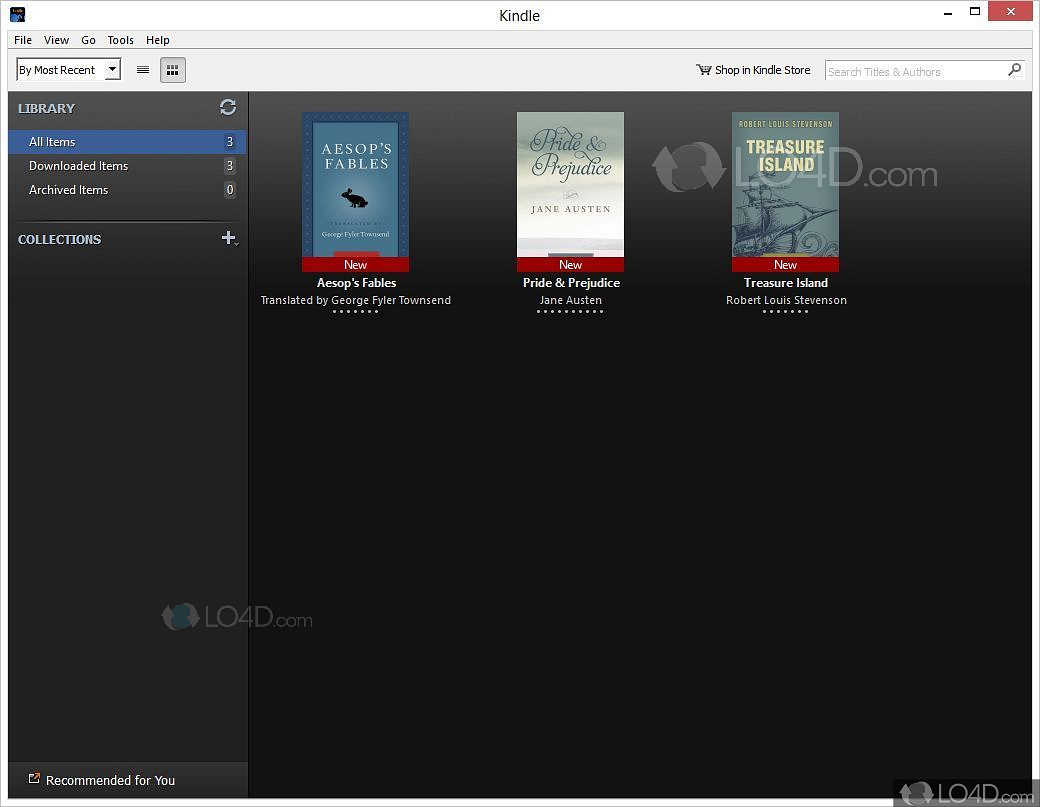
Task: Click the count badge beside Downloaded Items
Action: [229, 166]
